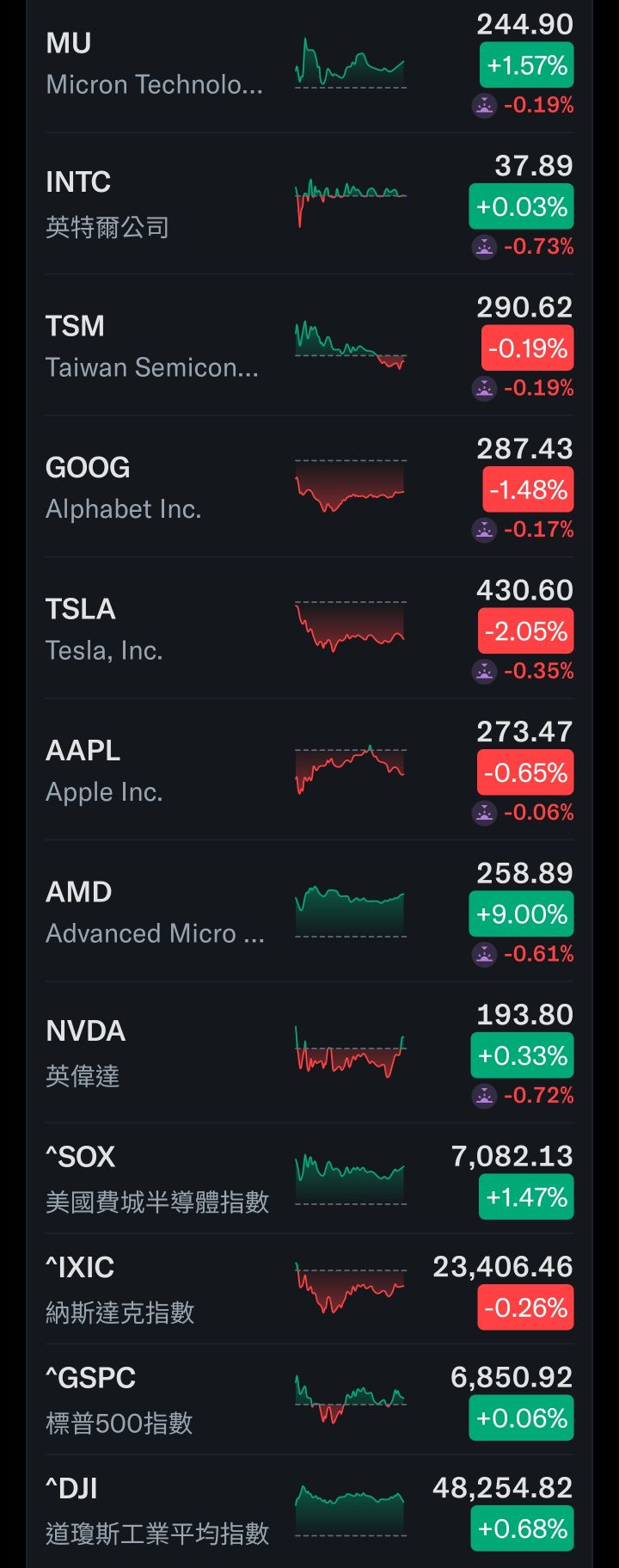Tap Apple's 273.47 price value

524,732
